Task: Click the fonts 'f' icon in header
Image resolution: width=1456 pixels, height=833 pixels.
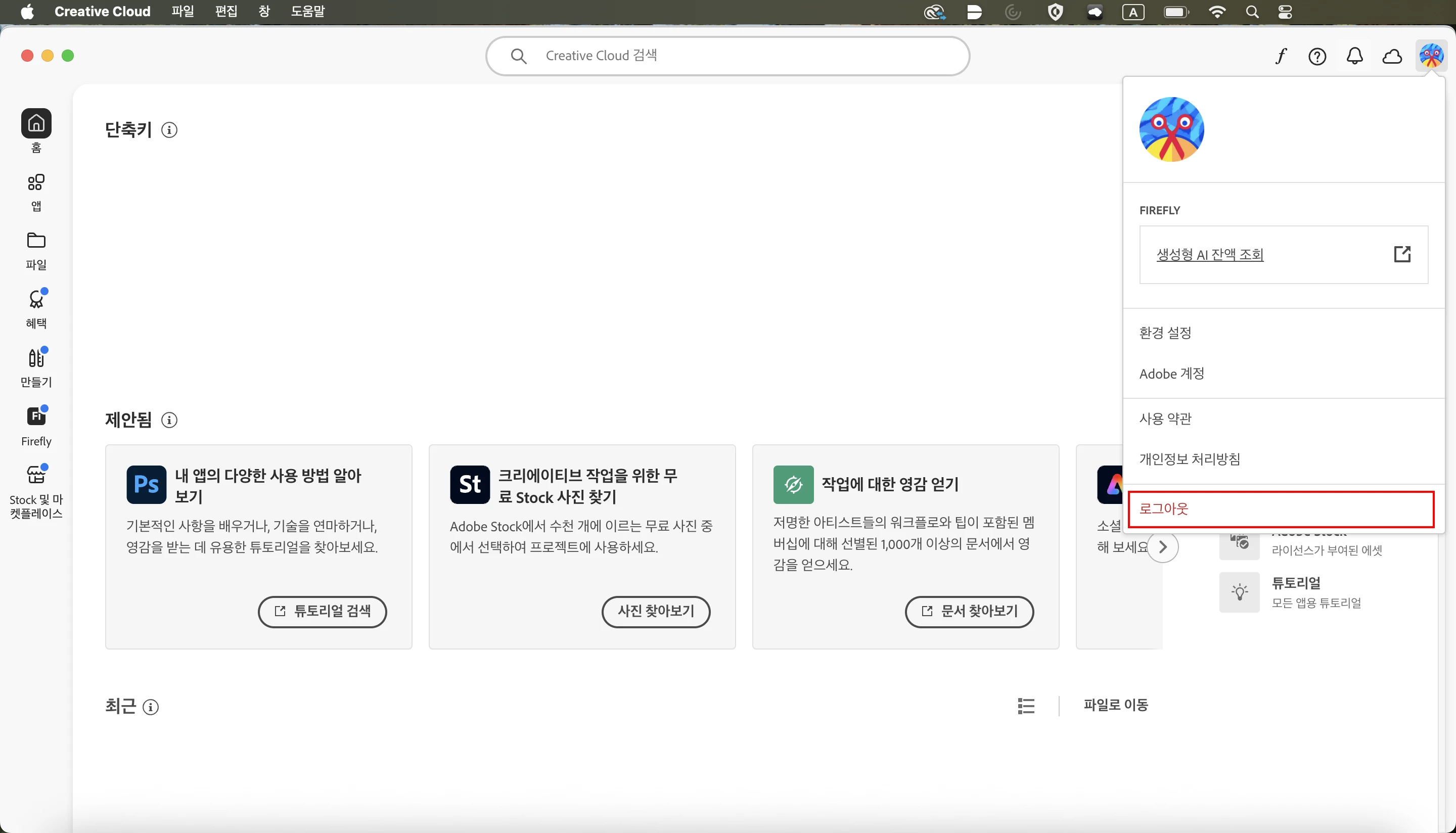Action: tap(1281, 56)
